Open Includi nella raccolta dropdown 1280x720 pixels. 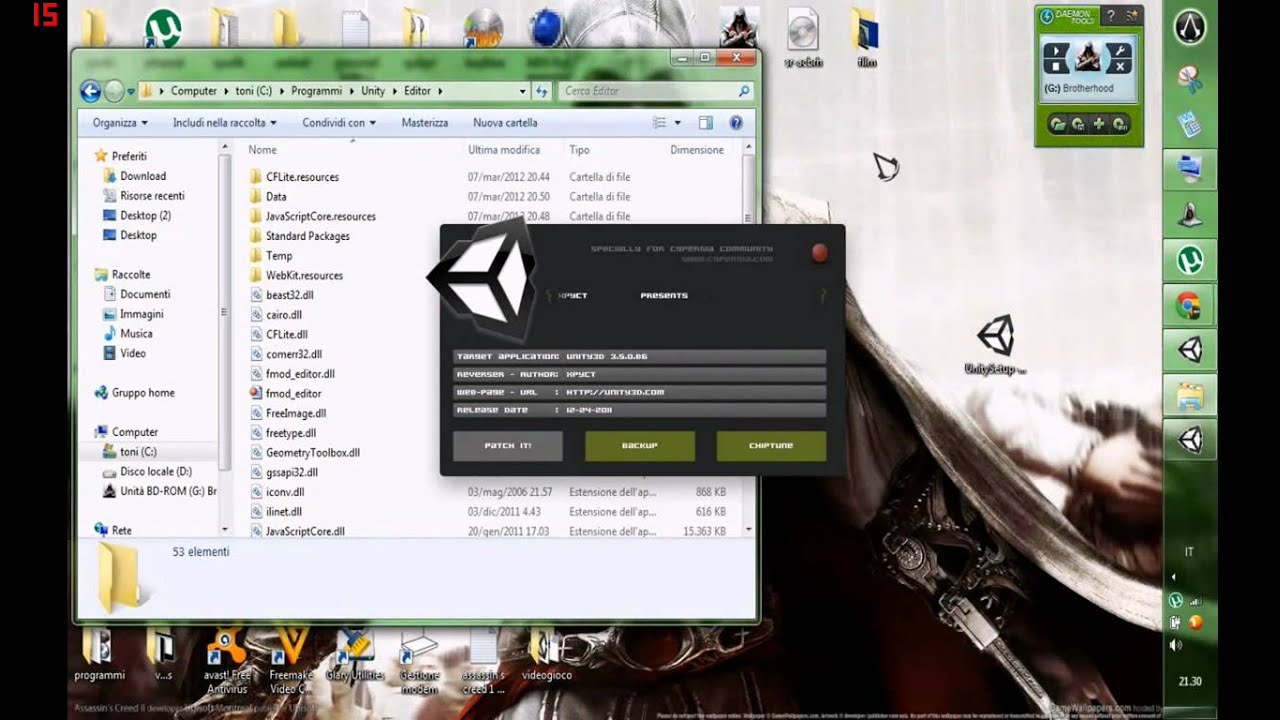click(x=225, y=123)
